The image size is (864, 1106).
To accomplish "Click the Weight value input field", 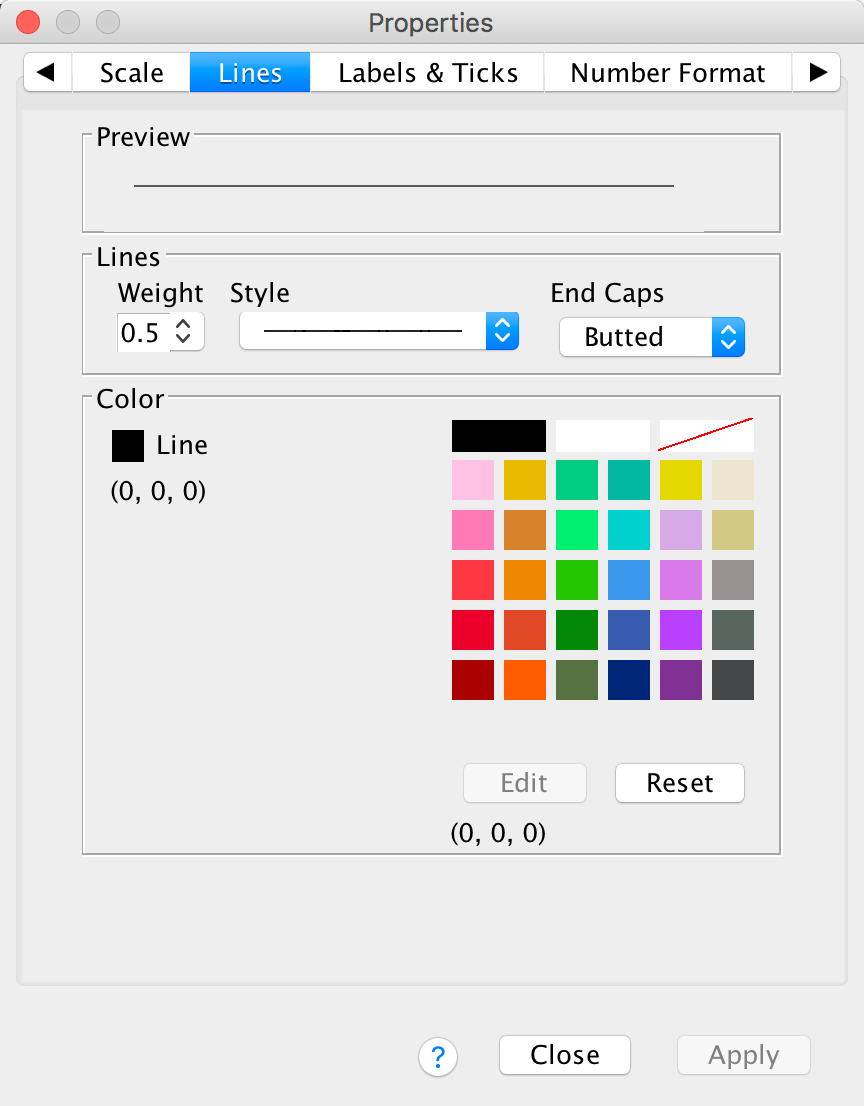I will click(140, 332).
